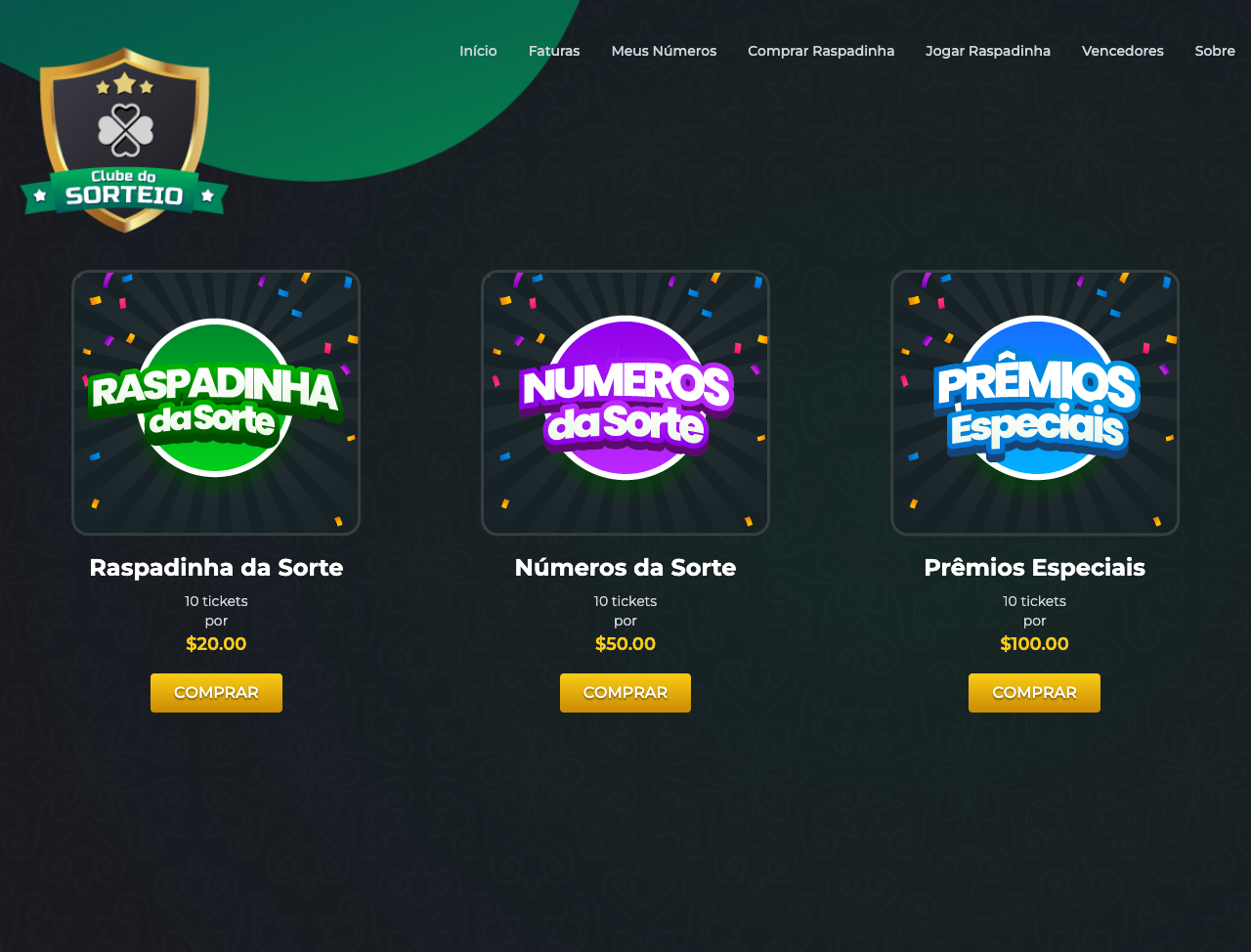Go to the Início menu item

[x=478, y=51]
